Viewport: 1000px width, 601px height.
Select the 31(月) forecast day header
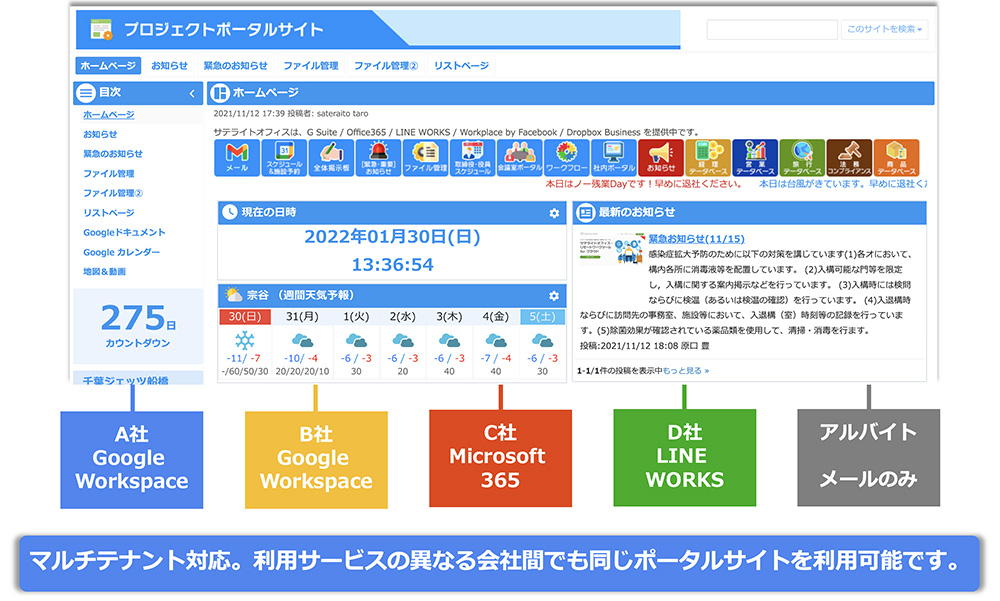(x=302, y=317)
